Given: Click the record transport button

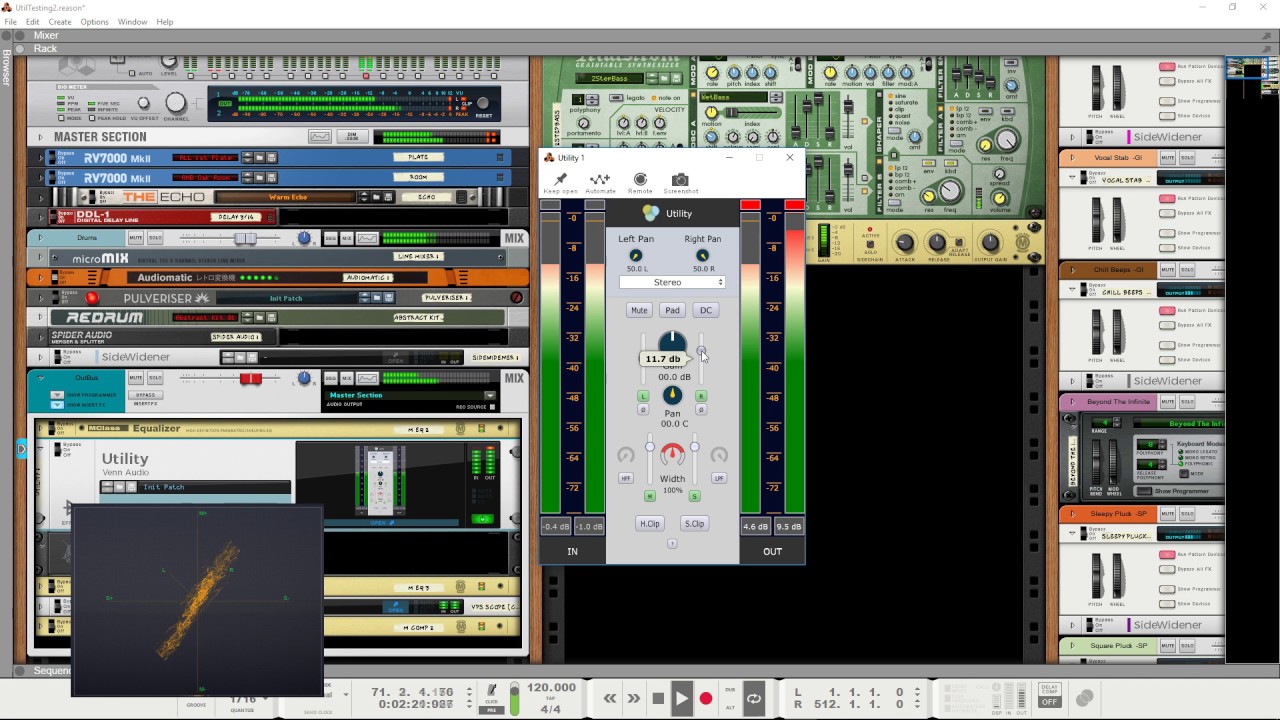Looking at the screenshot, I should coord(706,698).
